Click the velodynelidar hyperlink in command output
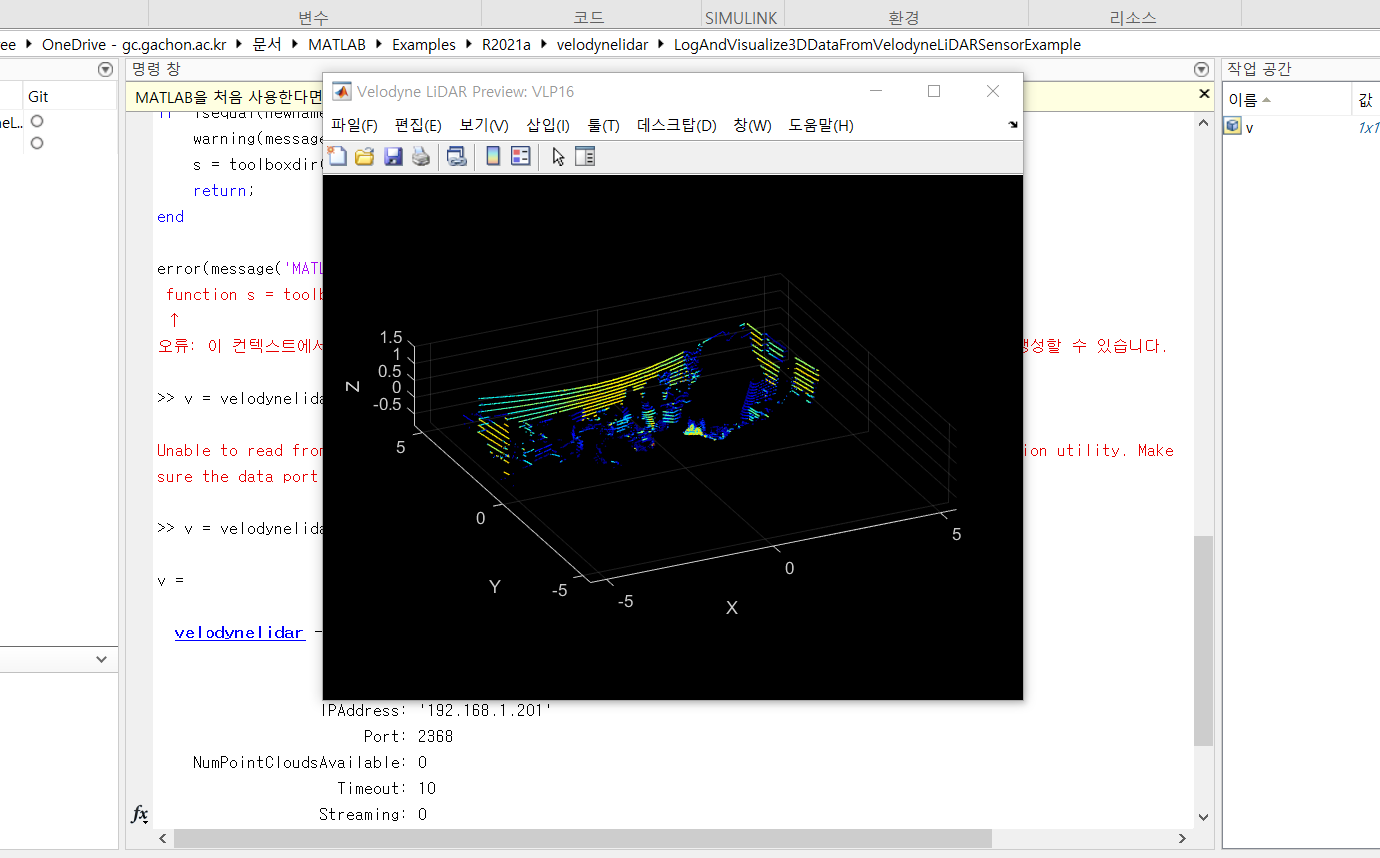The image size is (1380, 858). coord(239,632)
